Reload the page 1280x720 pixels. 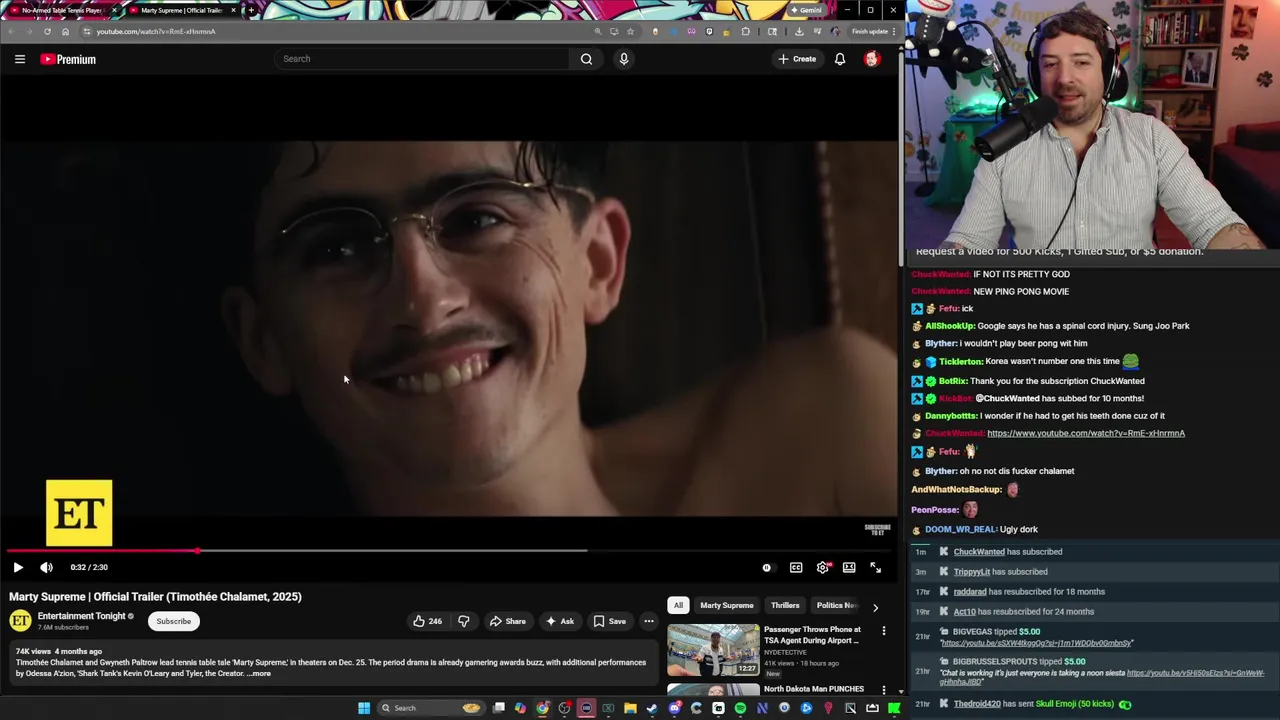[47, 31]
